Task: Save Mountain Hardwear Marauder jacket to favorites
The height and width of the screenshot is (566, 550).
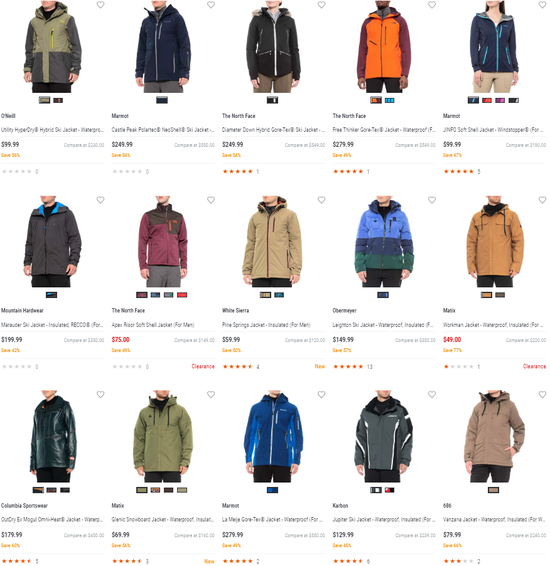Action: click(x=100, y=200)
